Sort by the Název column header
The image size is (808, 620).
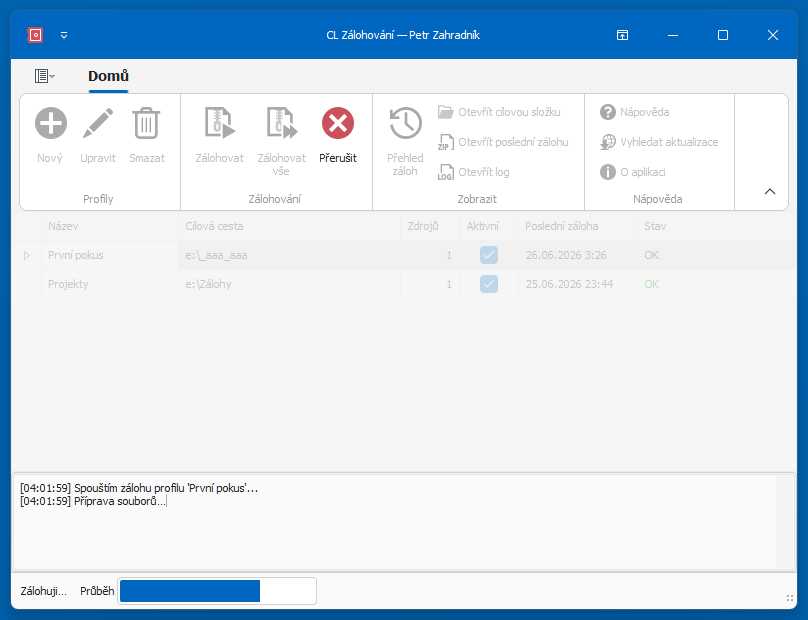coord(110,226)
